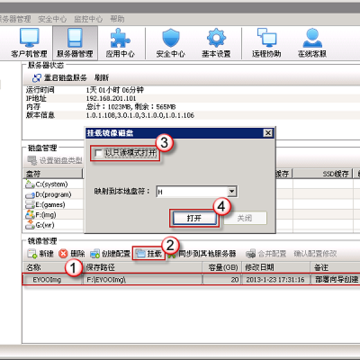Image resolution: width=360 pixels, height=360 pixels.
Task: Select F:(img) disk row
Action: tap(42, 215)
